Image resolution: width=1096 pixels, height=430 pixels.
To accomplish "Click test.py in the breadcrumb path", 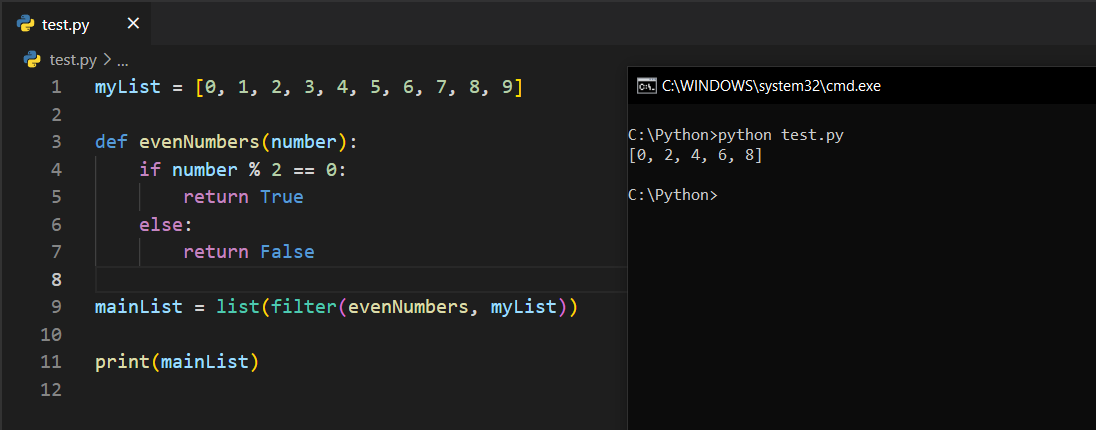I will [x=73, y=59].
